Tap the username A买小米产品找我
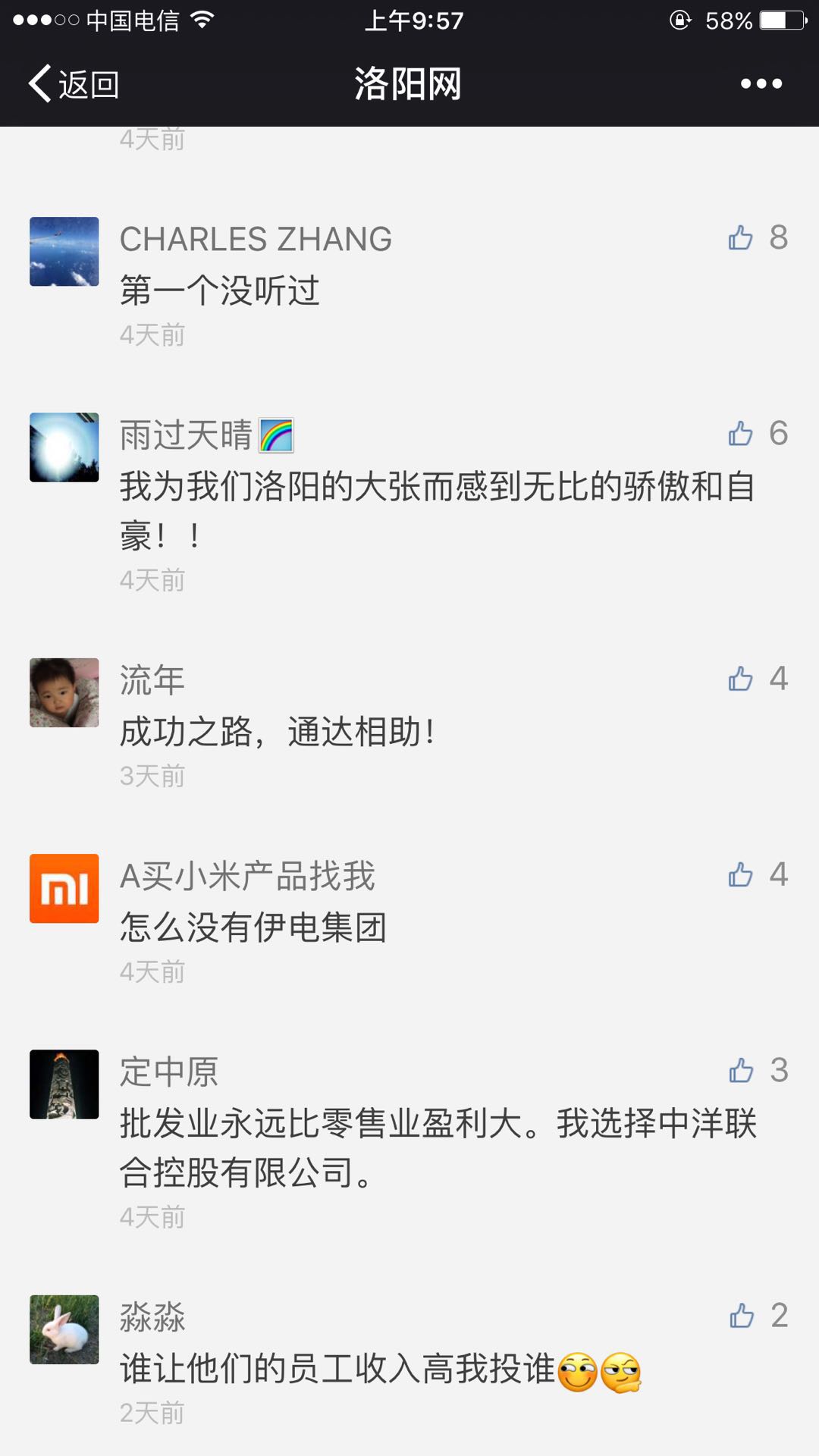The height and width of the screenshot is (1456, 819). coord(247,877)
